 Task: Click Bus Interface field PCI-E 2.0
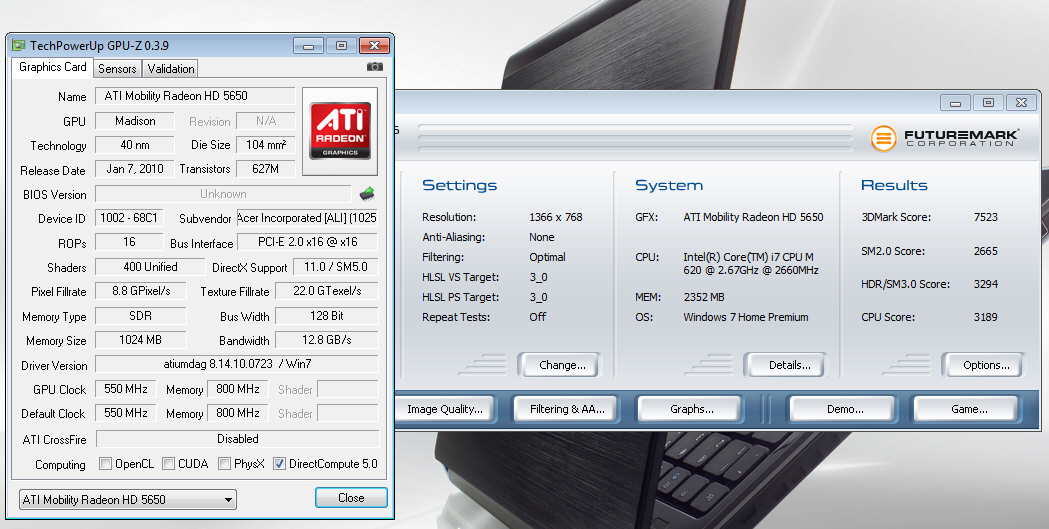(x=307, y=242)
